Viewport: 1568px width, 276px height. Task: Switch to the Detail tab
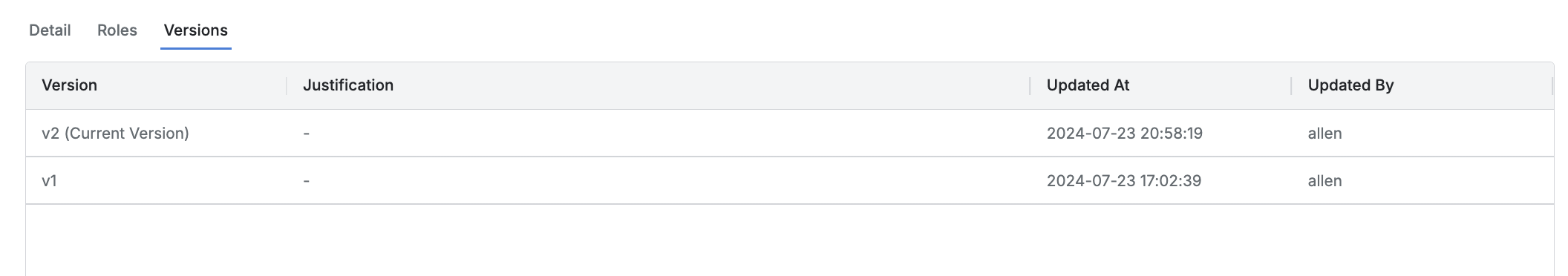pos(50,30)
